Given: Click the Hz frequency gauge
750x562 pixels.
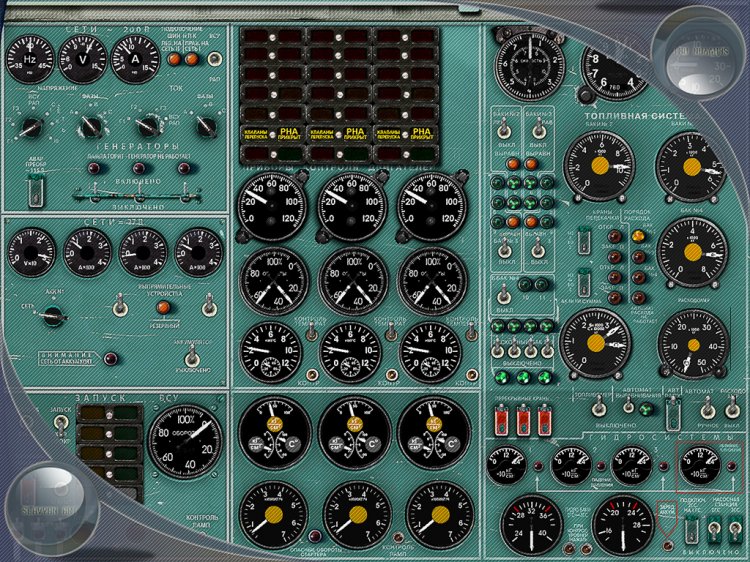Looking at the screenshot, I should point(30,59).
